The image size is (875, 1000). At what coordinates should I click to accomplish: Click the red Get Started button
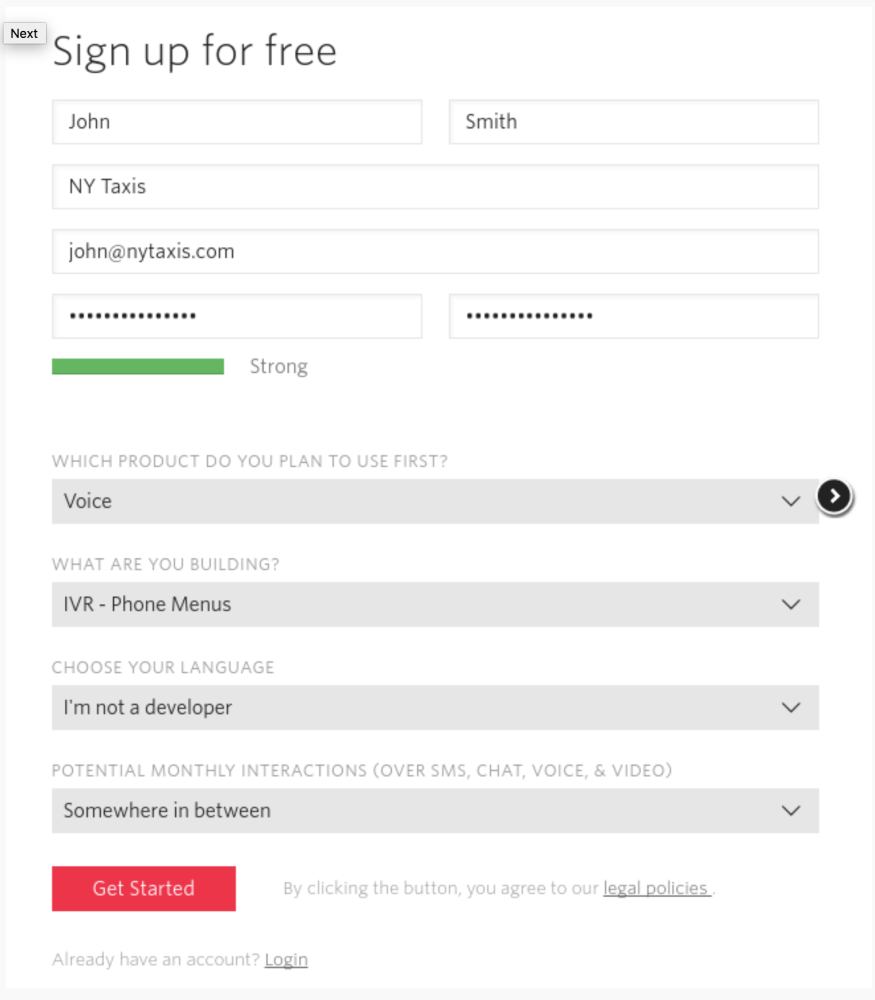click(x=144, y=888)
